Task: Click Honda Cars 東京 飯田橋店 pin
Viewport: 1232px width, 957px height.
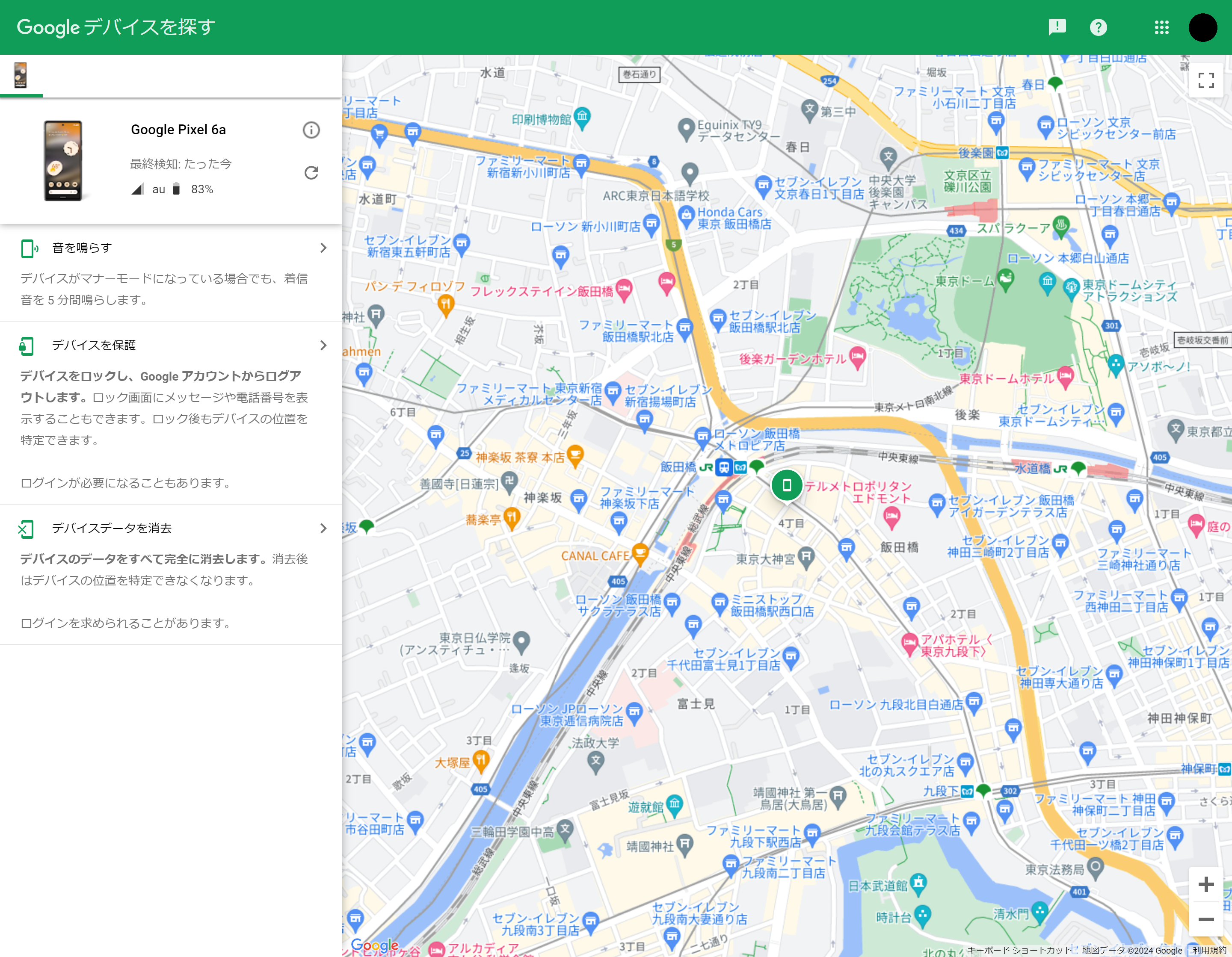Action: coord(686,216)
